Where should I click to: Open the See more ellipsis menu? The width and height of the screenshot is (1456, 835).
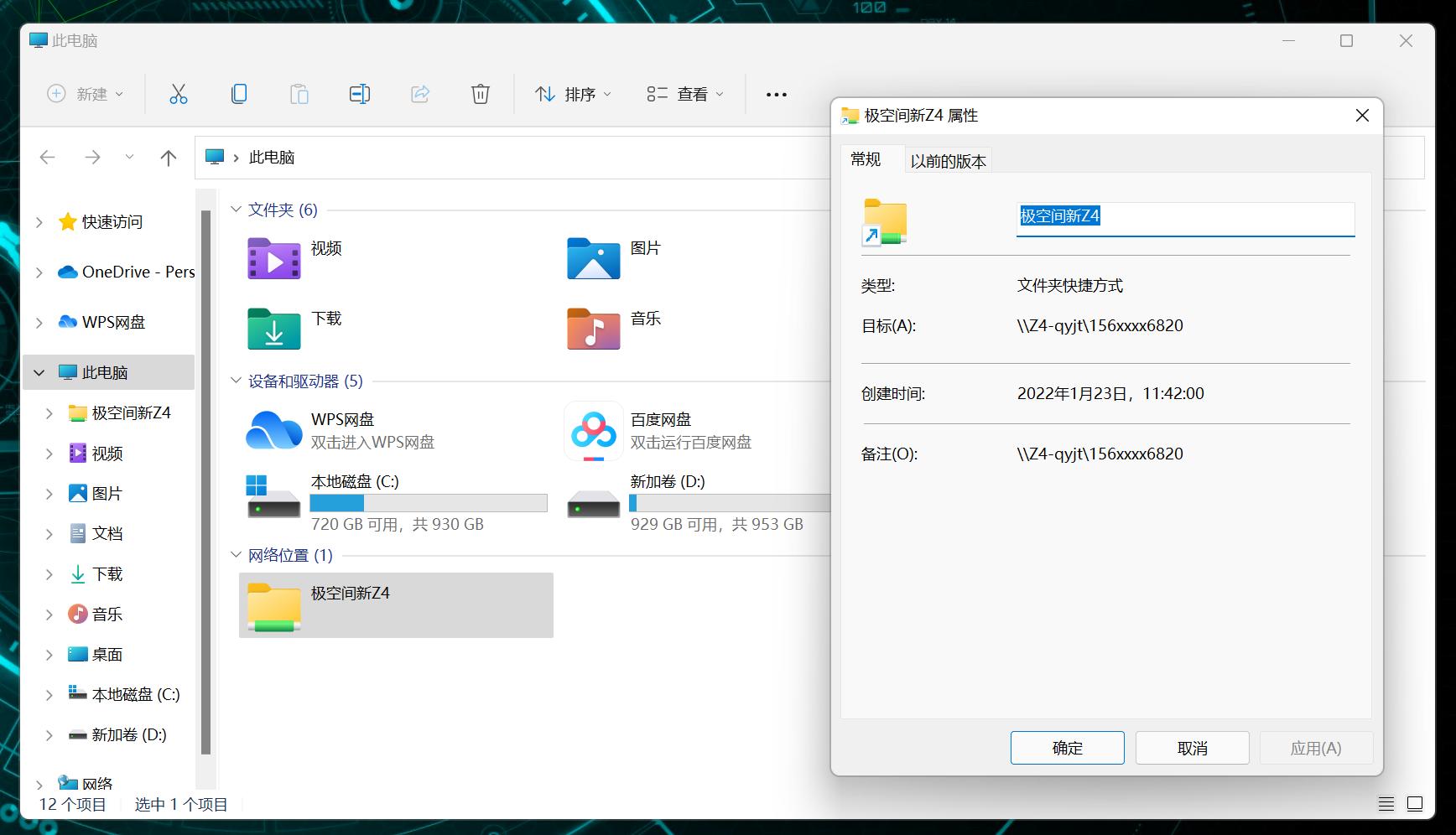pos(775,94)
